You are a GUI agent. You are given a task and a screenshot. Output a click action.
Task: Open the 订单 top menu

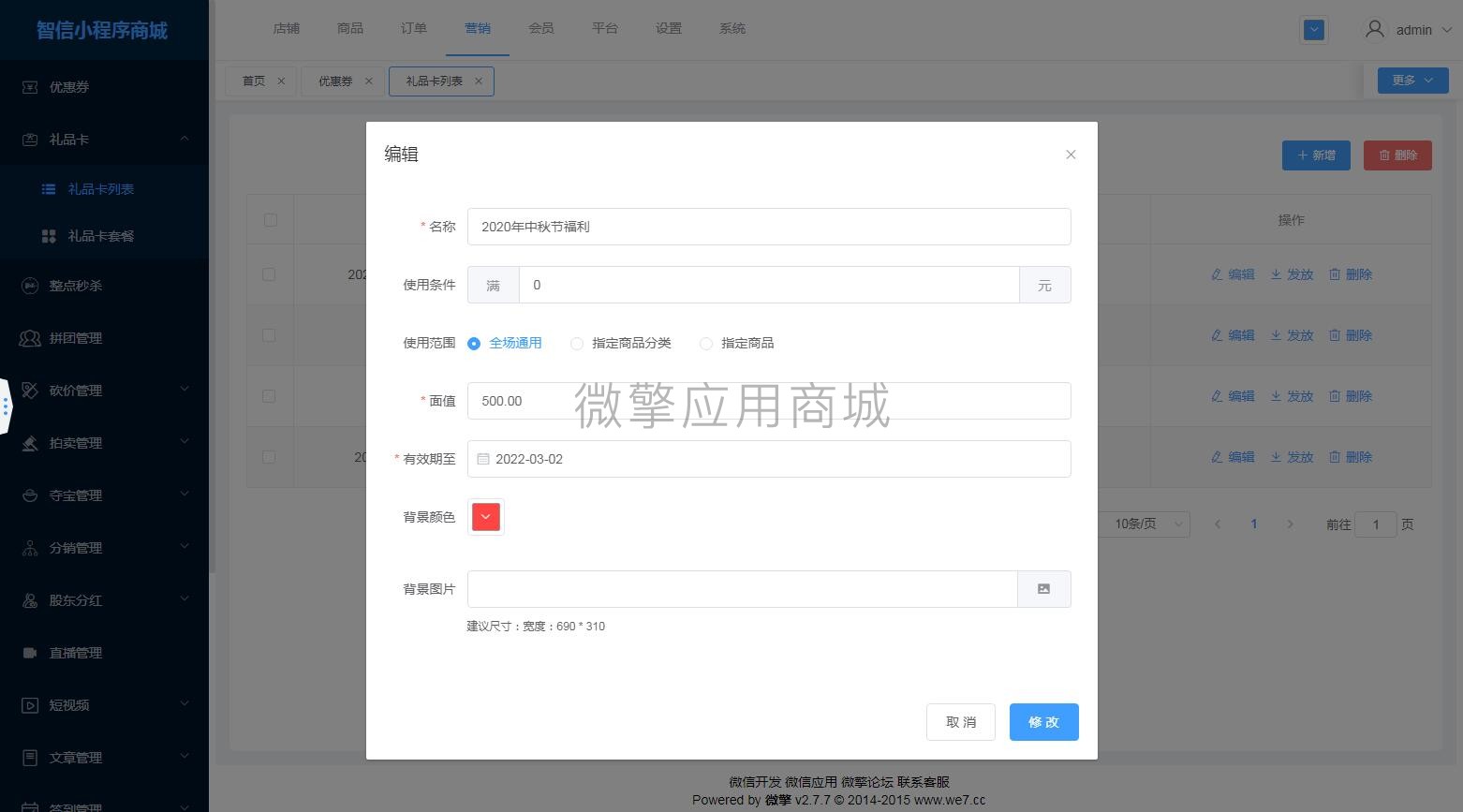[414, 29]
